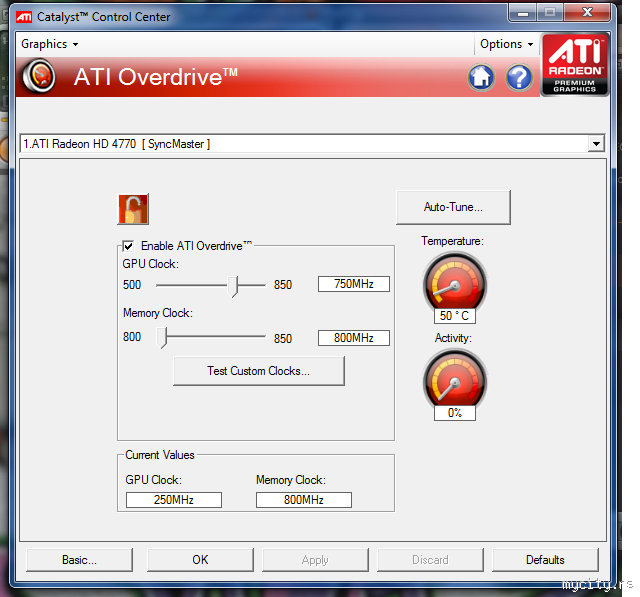
Task: Click the Discard button
Action: click(430, 560)
